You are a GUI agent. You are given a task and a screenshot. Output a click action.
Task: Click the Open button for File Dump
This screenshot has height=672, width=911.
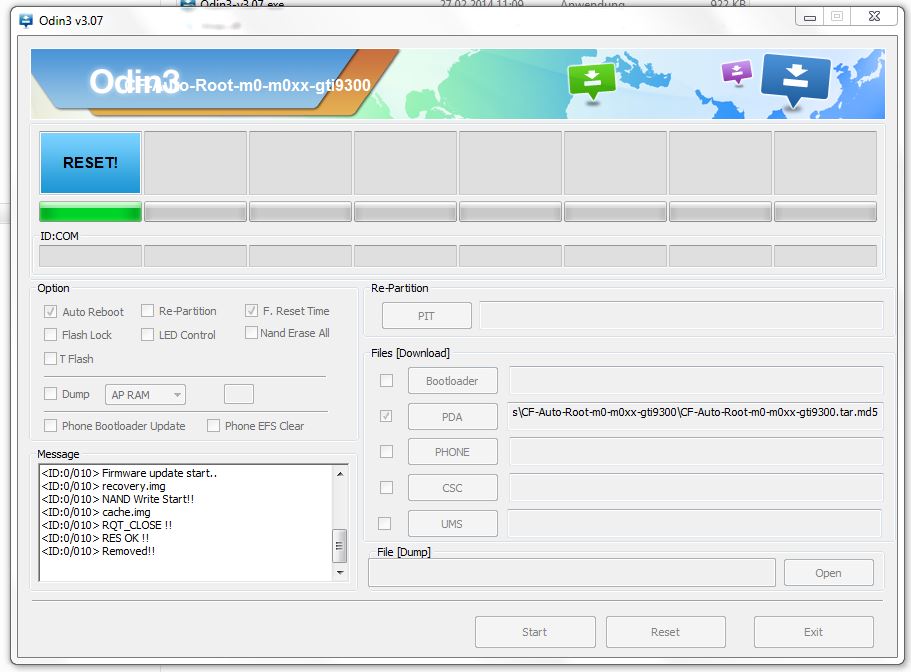[x=828, y=573]
